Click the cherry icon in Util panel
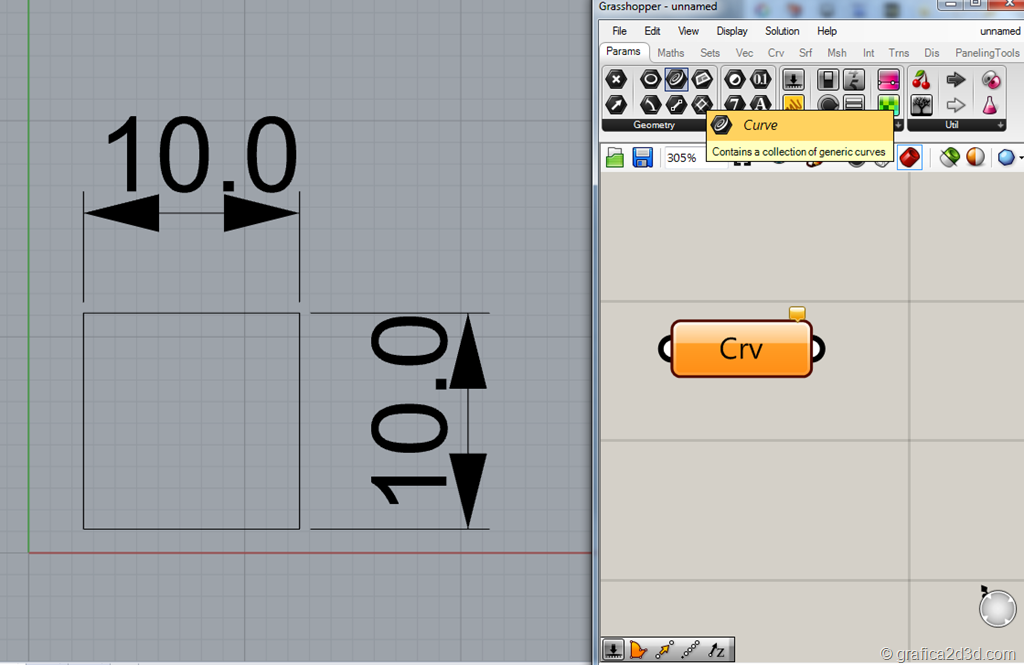1024x665 pixels. [x=921, y=80]
